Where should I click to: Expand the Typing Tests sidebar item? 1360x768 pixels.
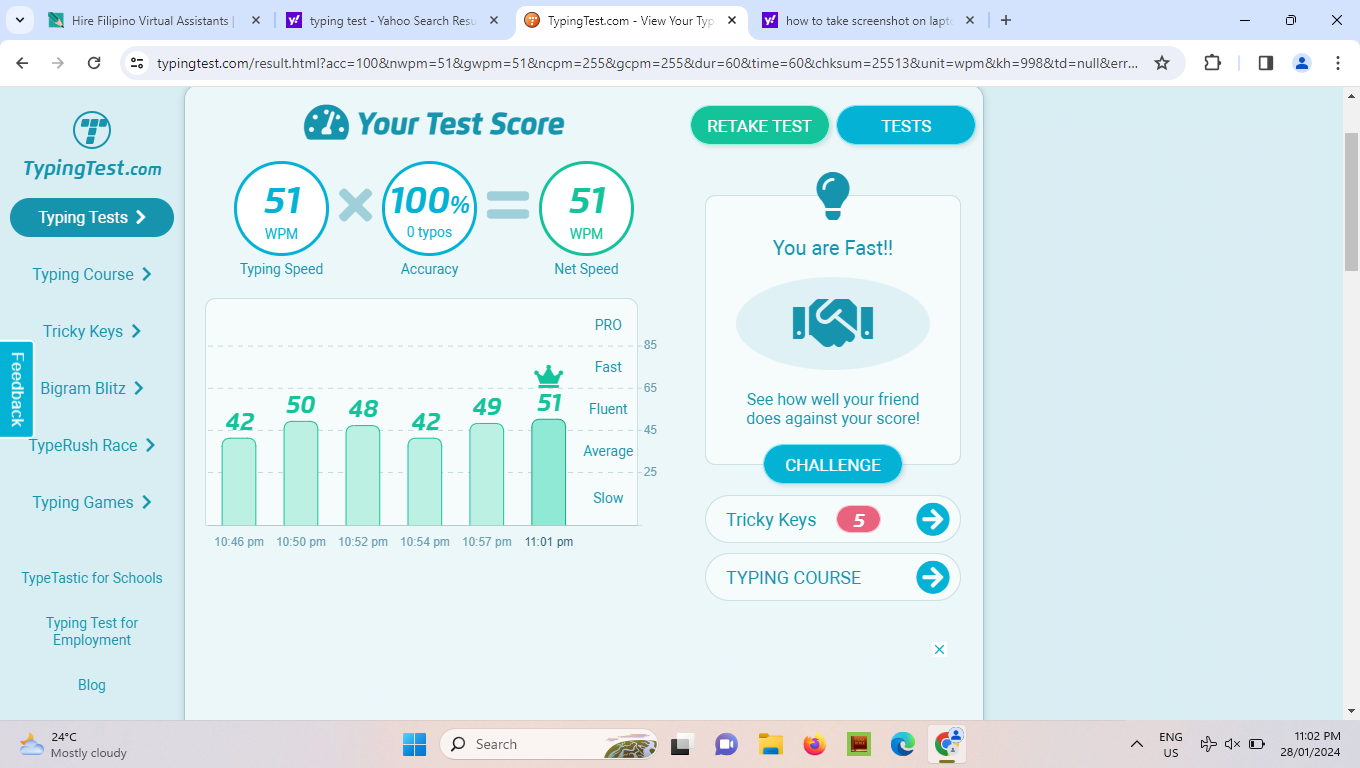coord(92,217)
